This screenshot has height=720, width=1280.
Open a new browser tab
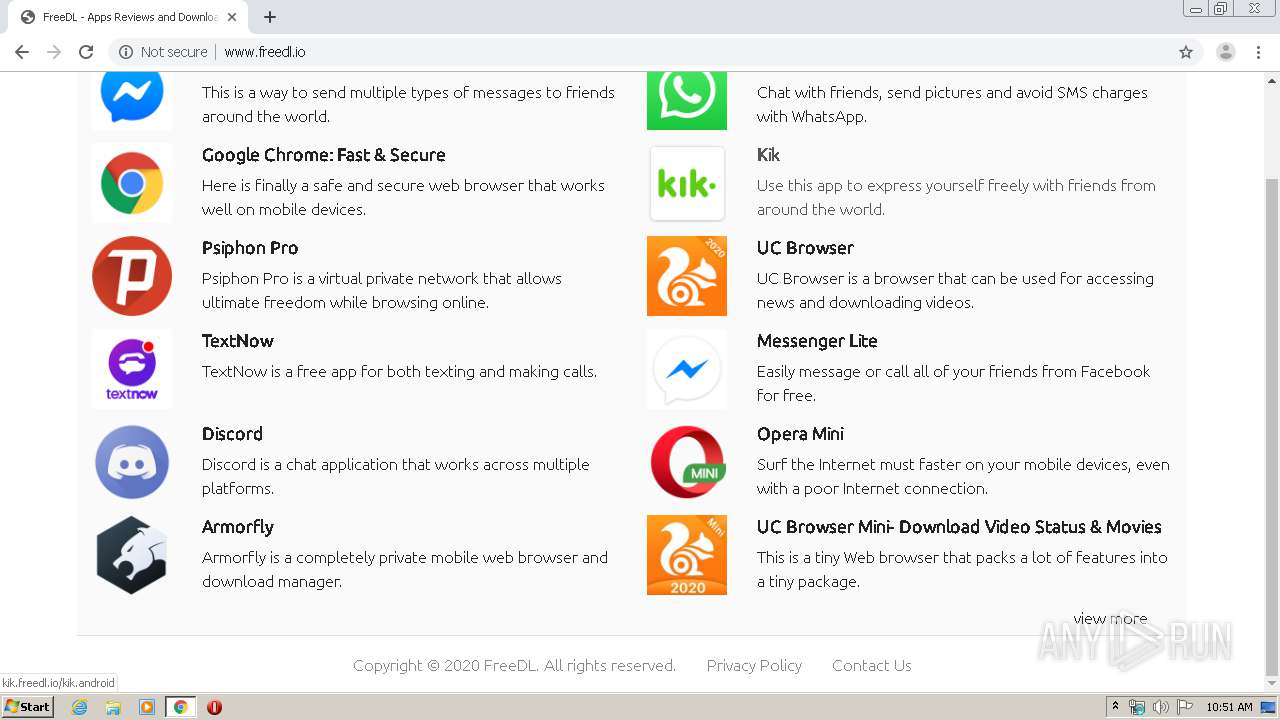[x=270, y=17]
